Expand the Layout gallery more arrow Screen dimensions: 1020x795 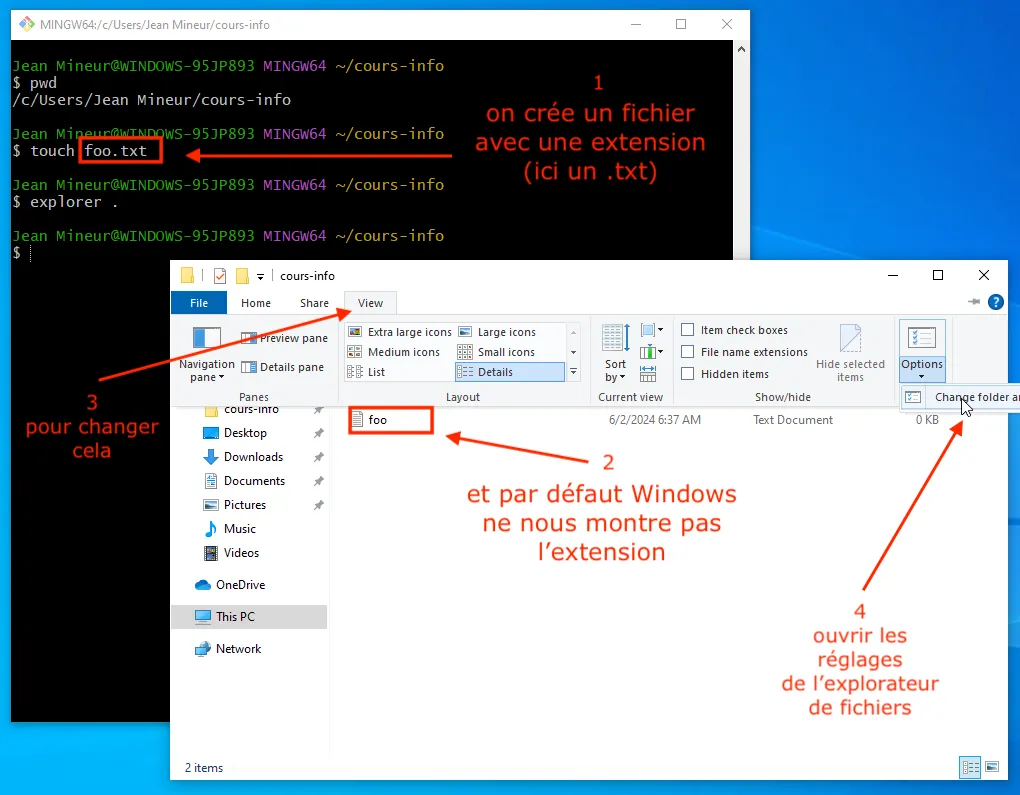(573, 372)
